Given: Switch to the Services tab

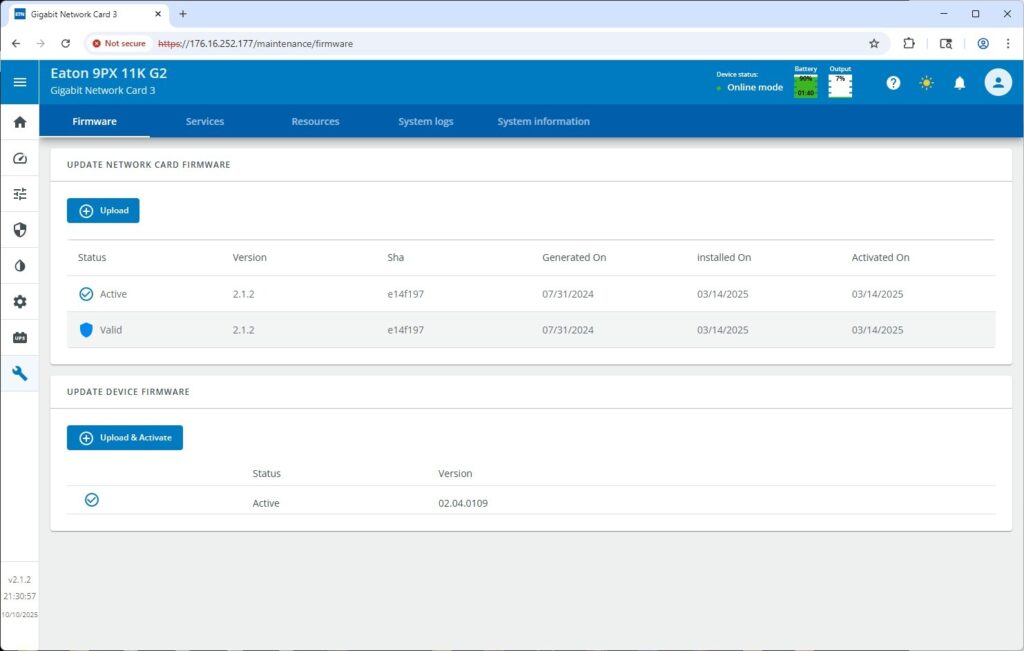Looking at the screenshot, I should (x=205, y=121).
